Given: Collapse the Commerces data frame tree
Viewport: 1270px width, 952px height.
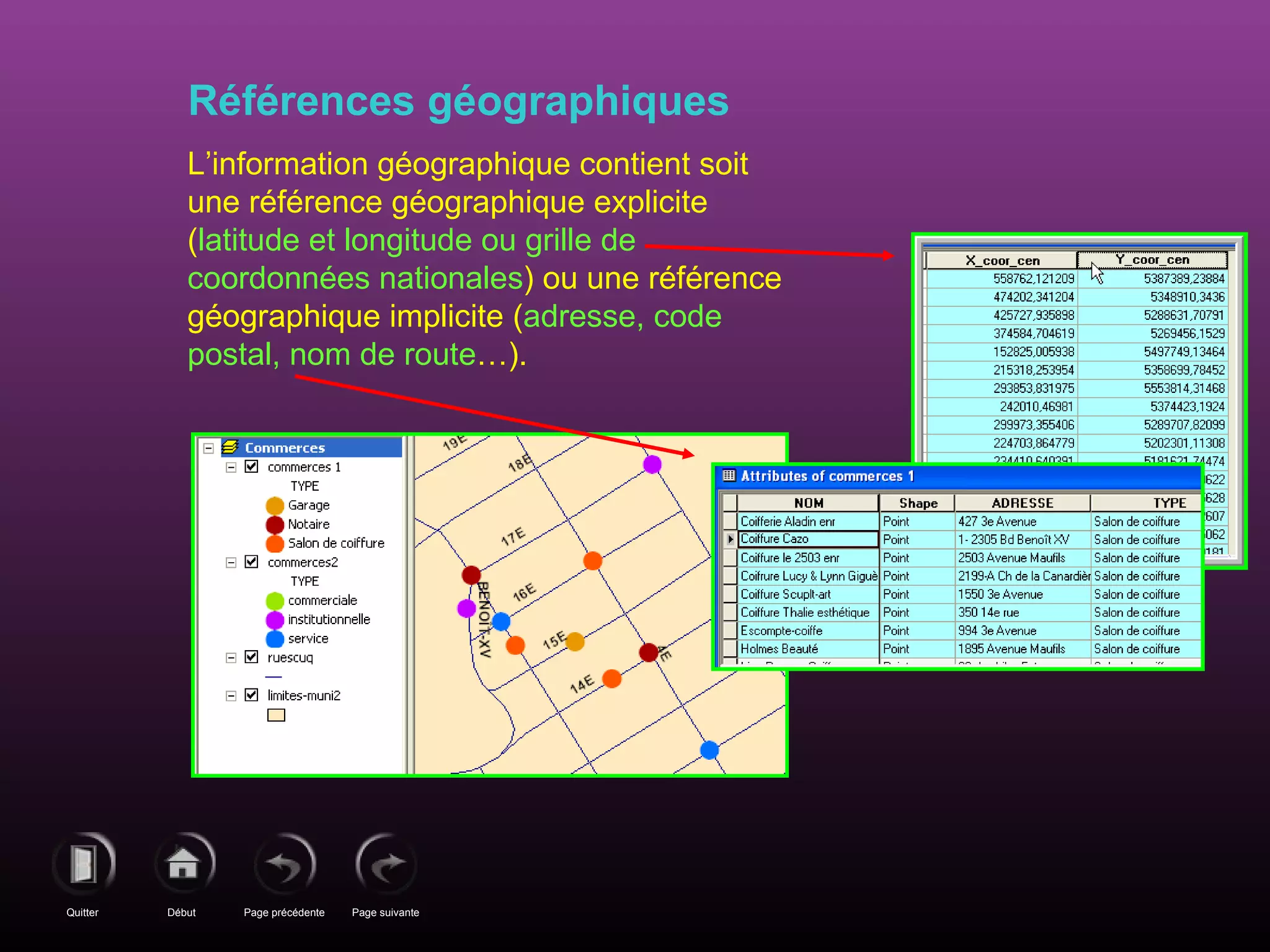Looking at the screenshot, I should [x=209, y=448].
